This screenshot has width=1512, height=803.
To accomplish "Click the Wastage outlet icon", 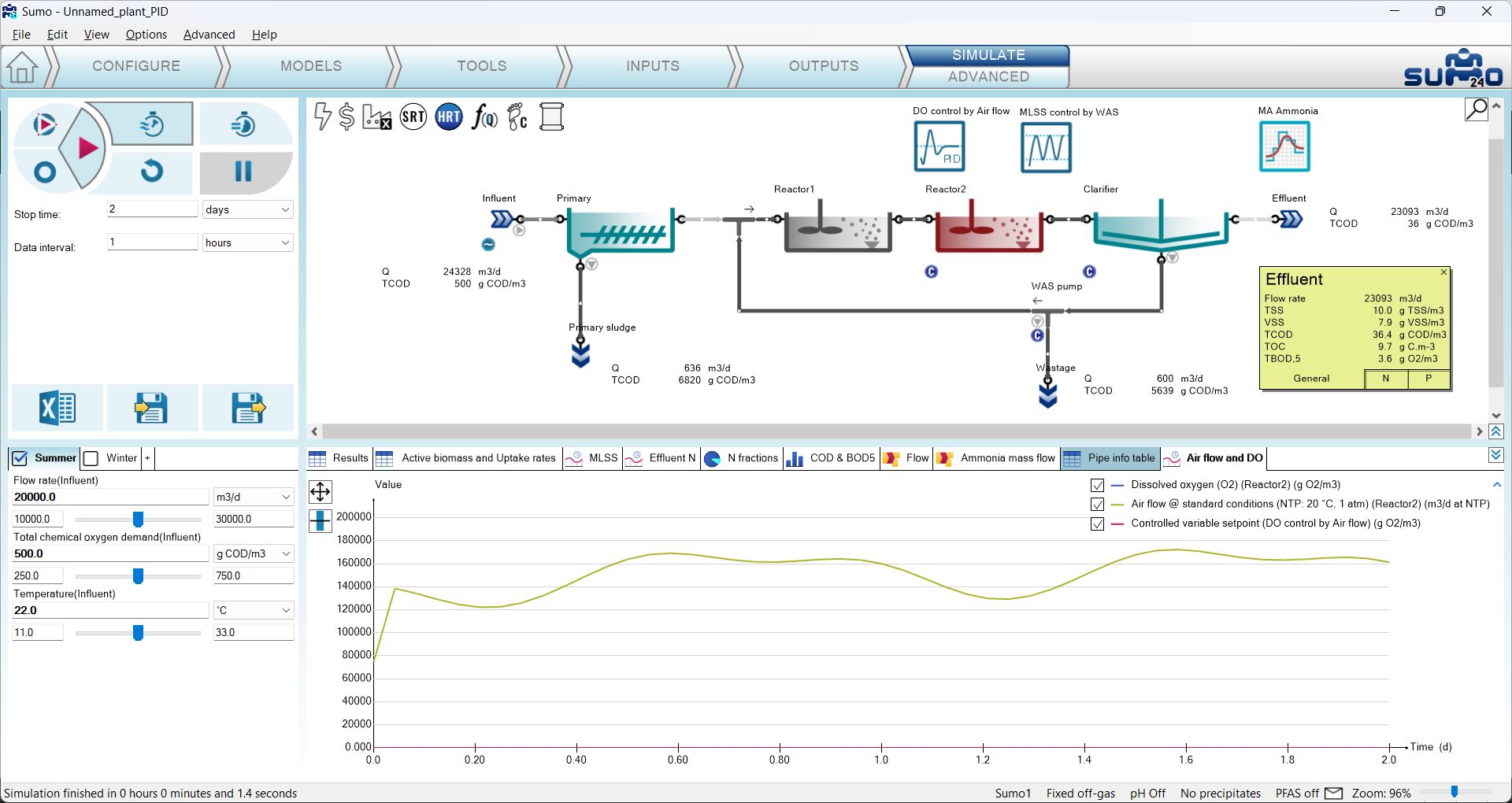I will pyautogui.click(x=1047, y=395).
